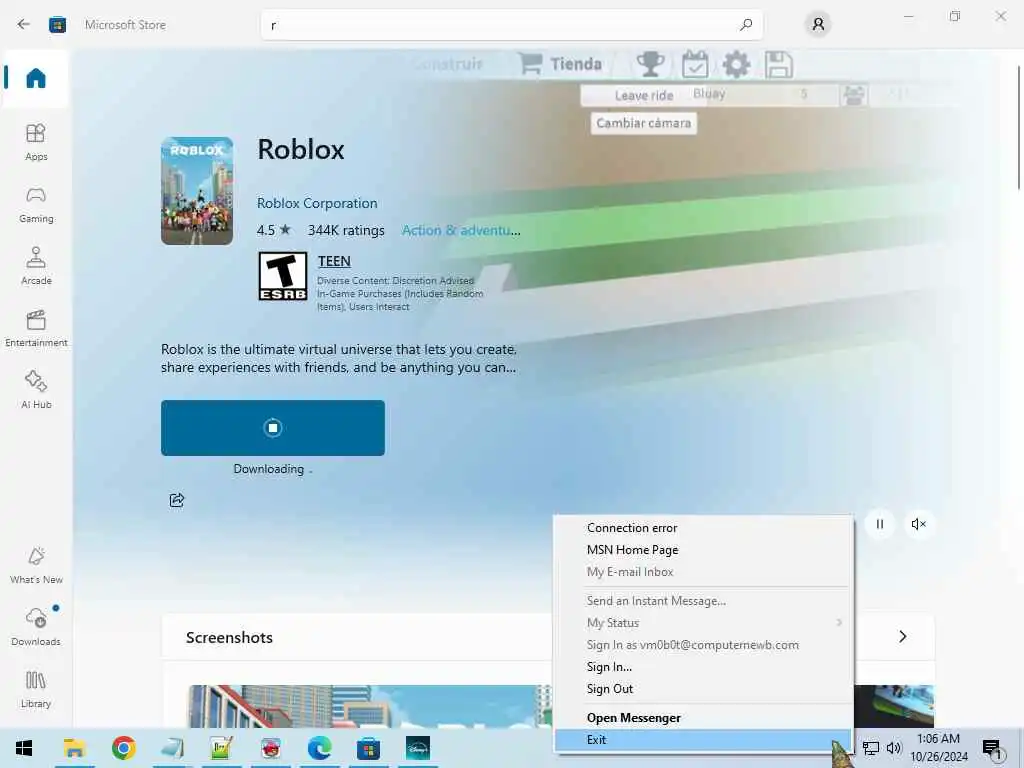Open Downloads in the sidebar
The width and height of the screenshot is (1024, 768).
36,627
